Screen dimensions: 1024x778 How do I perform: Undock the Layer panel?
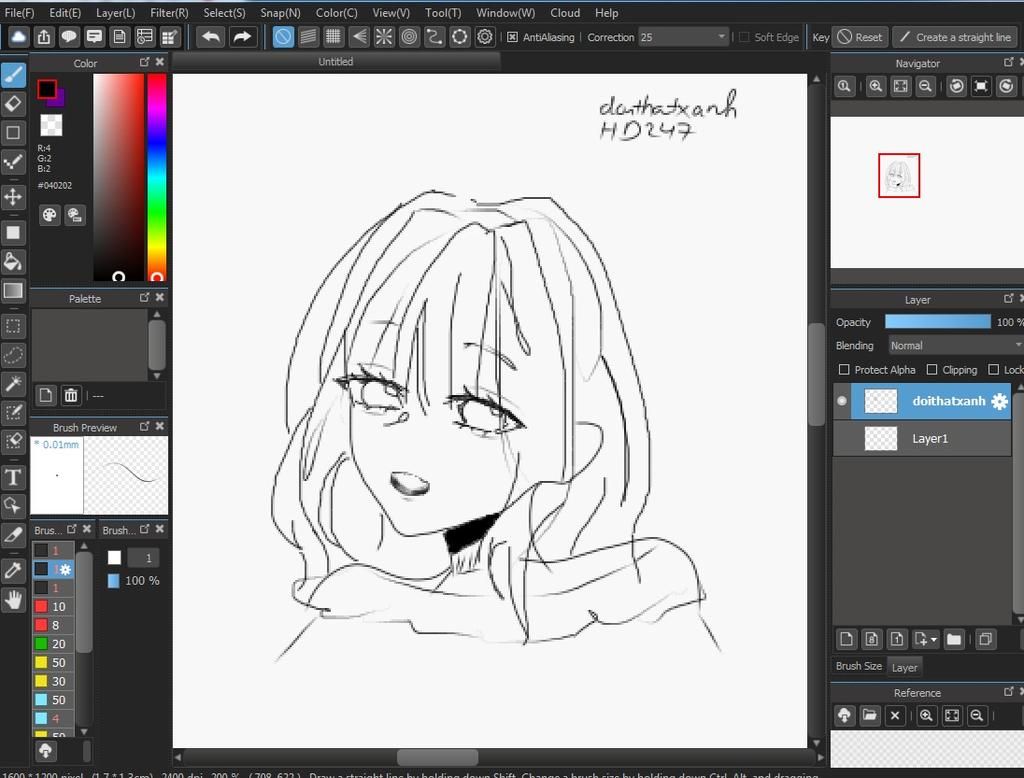(x=1008, y=299)
